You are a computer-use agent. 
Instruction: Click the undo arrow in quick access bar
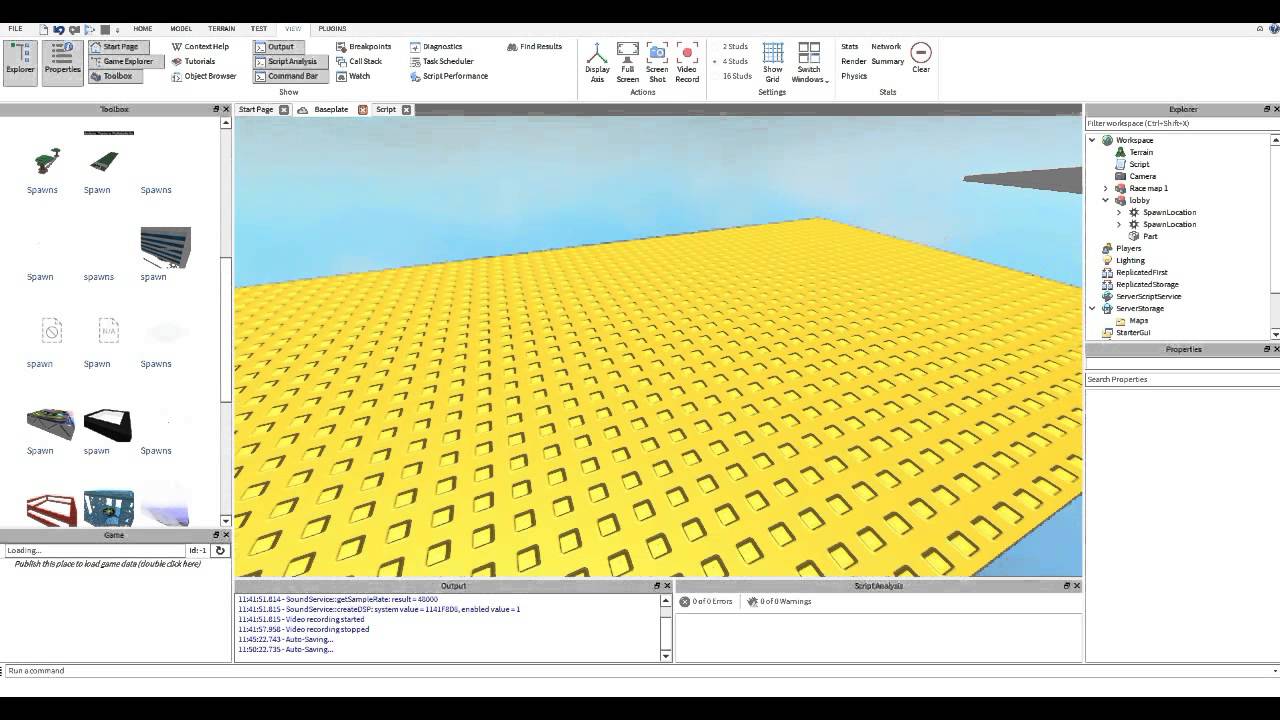(x=59, y=30)
